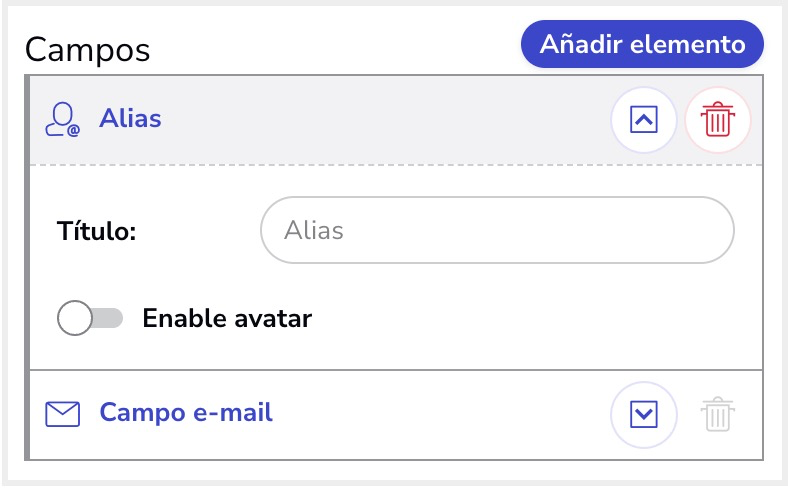788x488 pixels.
Task: Click the Título label
Action: click(x=96, y=231)
